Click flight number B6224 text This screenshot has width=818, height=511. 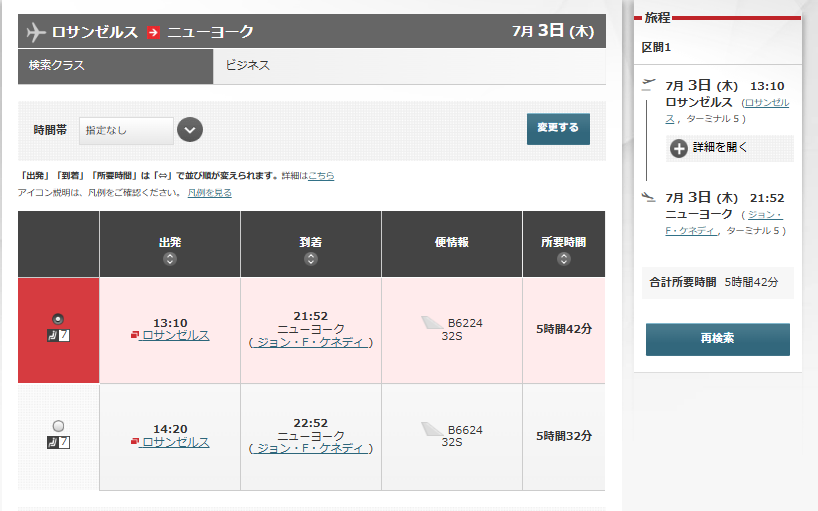click(x=465, y=323)
